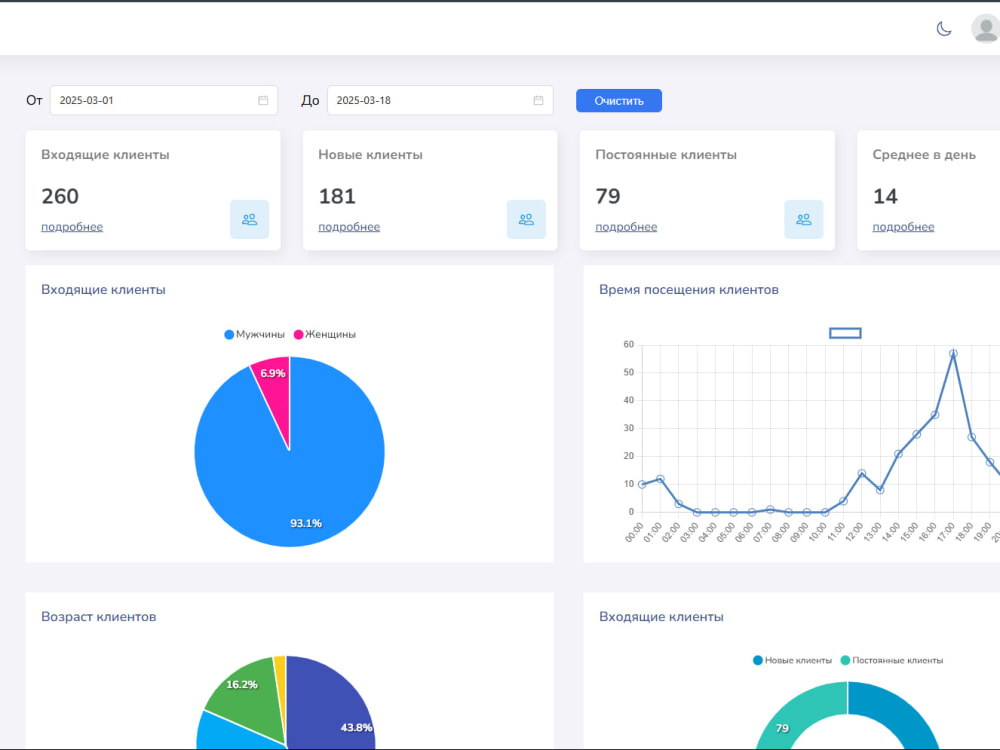Viewport: 1000px width, 750px height.
Task: Open the user avatar profile menu
Action: (x=985, y=29)
